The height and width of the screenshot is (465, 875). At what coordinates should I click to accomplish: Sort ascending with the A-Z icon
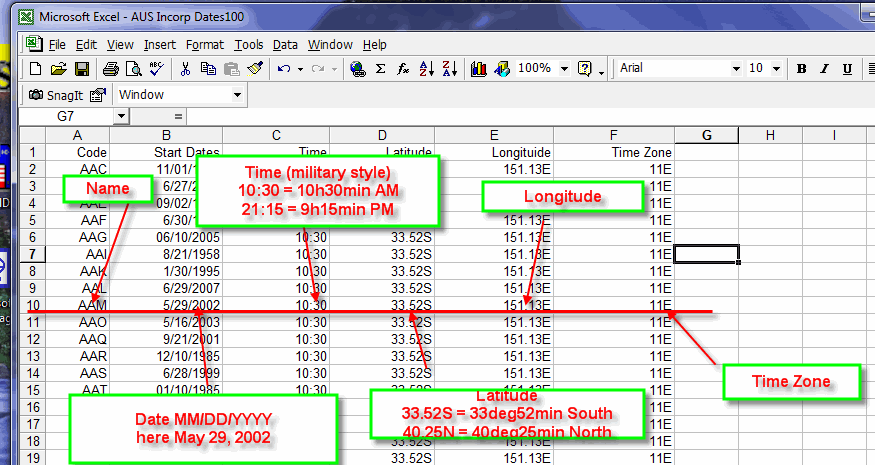426,69
